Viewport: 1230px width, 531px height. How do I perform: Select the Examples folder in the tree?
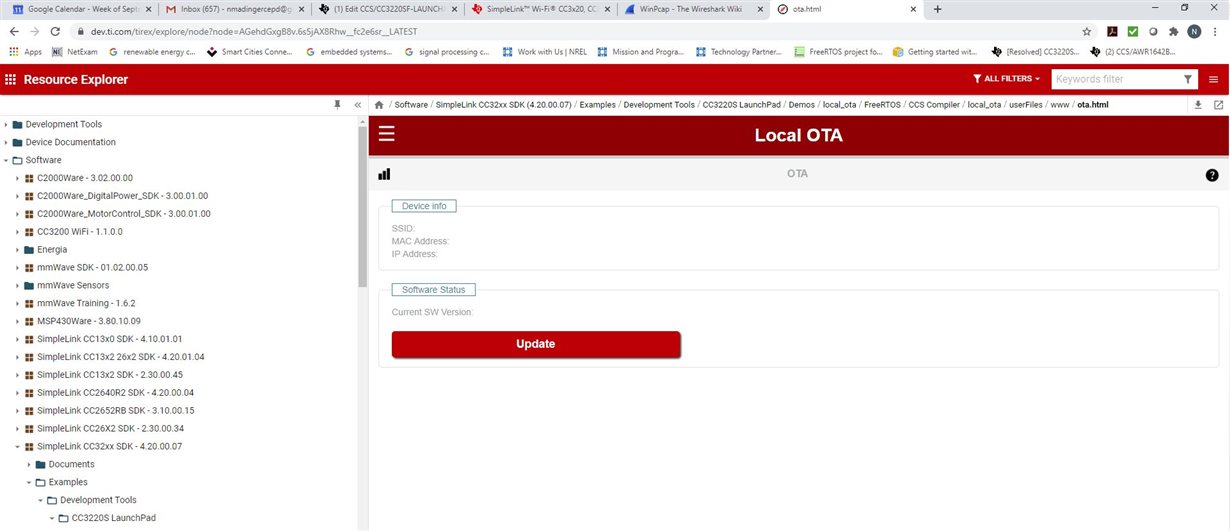[68, 482]
